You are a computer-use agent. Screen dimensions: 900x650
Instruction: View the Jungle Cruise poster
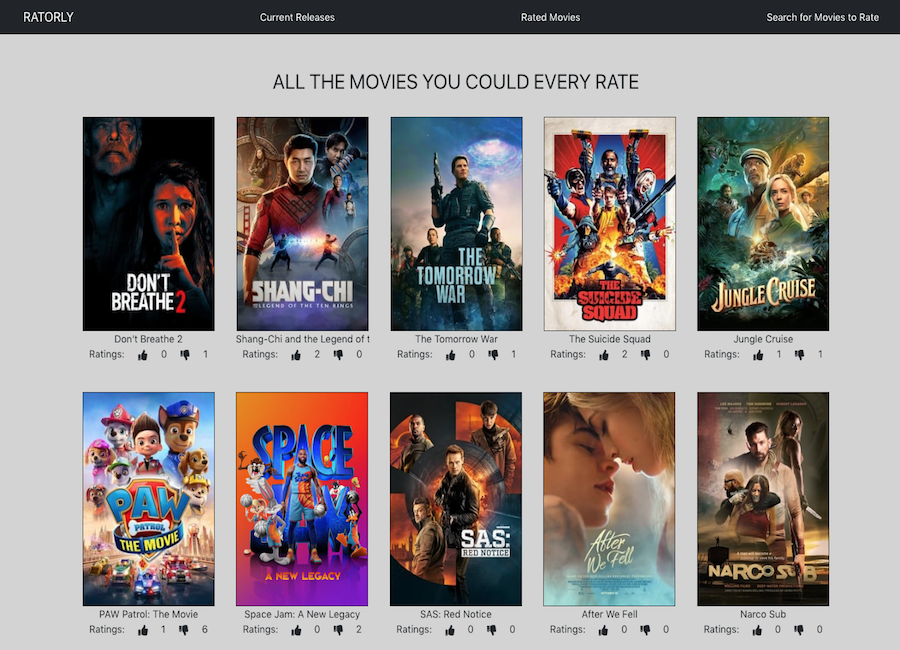[x=763, y=224]
